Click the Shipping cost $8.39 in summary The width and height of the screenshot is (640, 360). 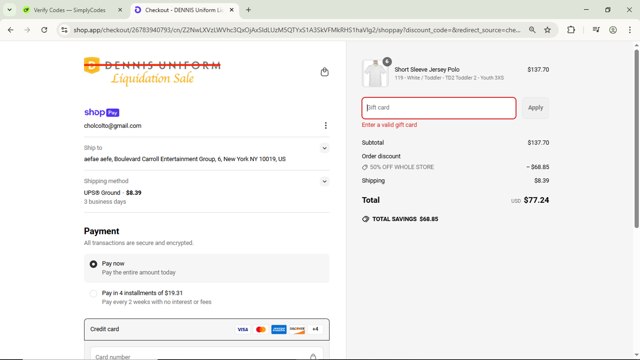click(x=541, y=180)
